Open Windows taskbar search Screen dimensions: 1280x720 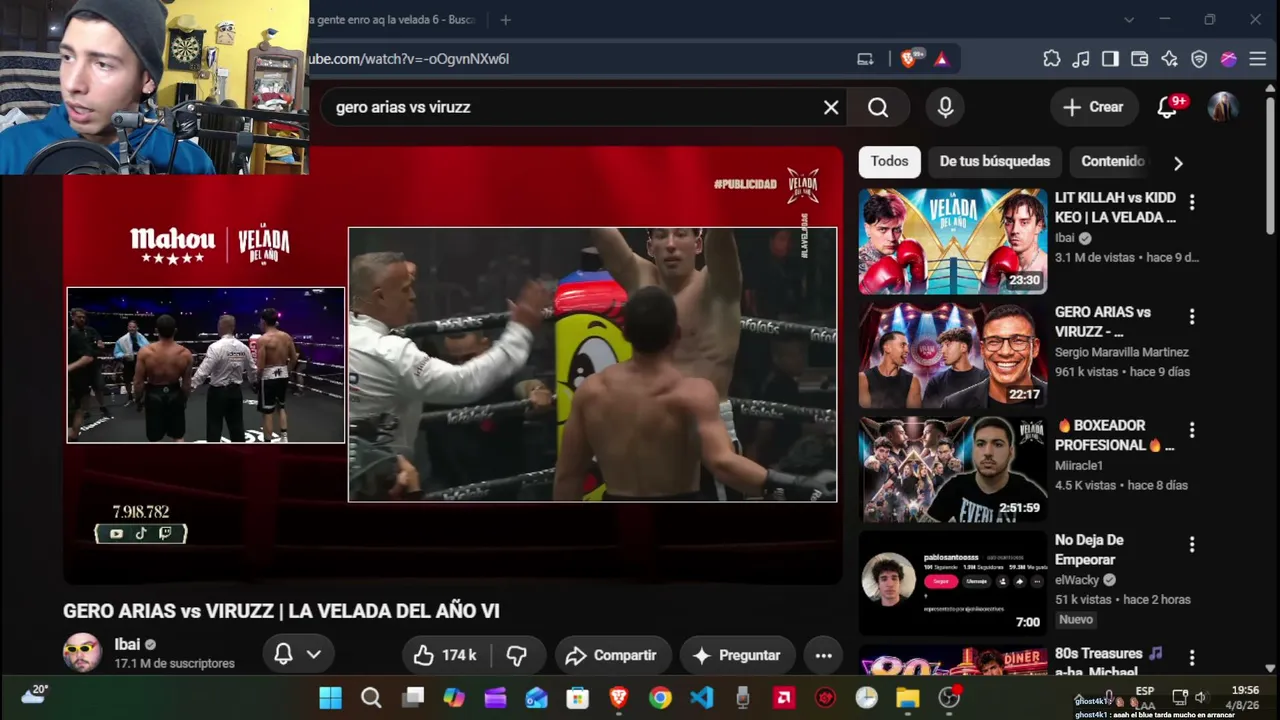(x=371, y=697)
